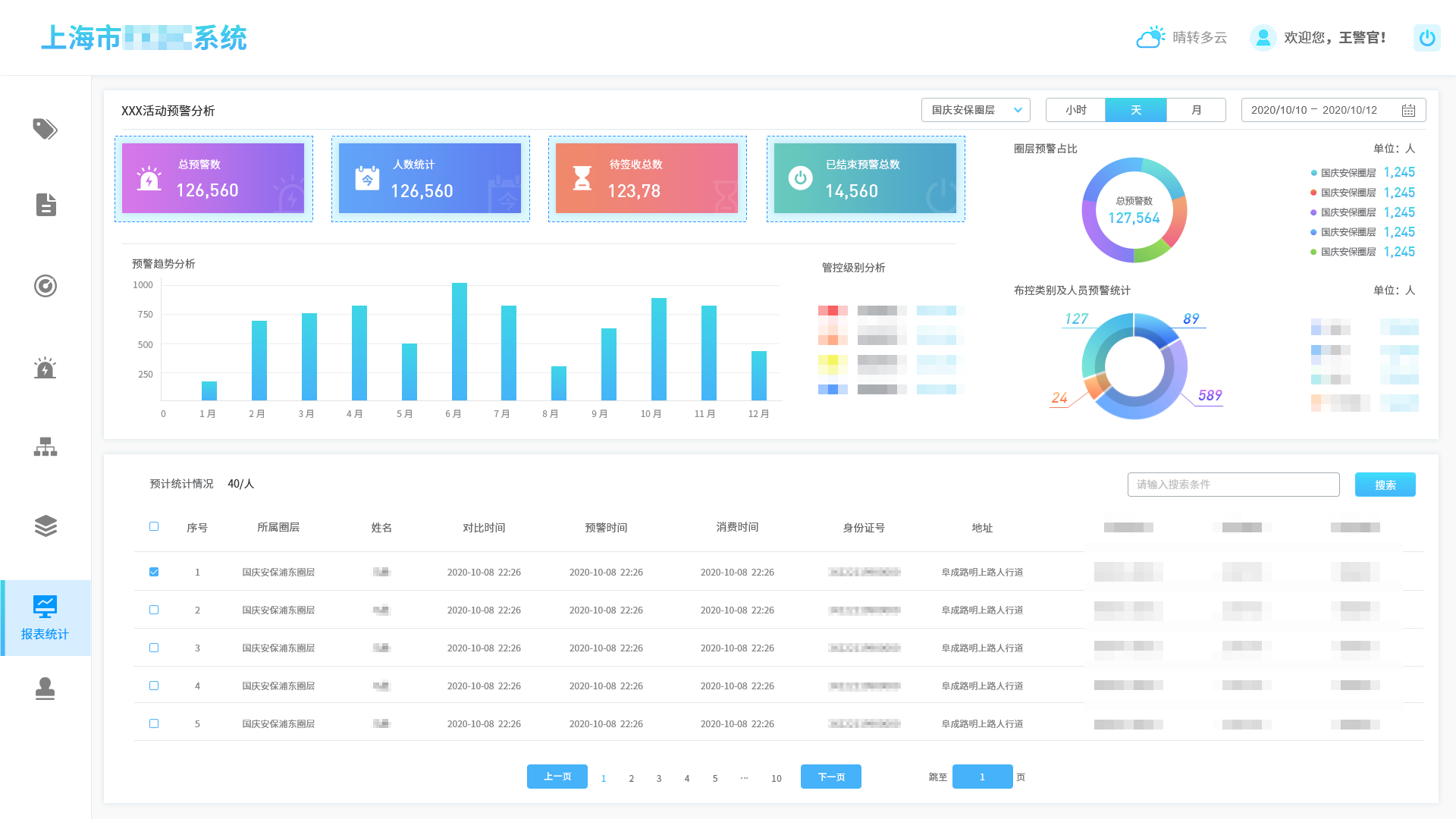The width and height of the screenshot is (1456, 819).
Task: Click the user avatar icon
Action: click(x=1263, y=37)
